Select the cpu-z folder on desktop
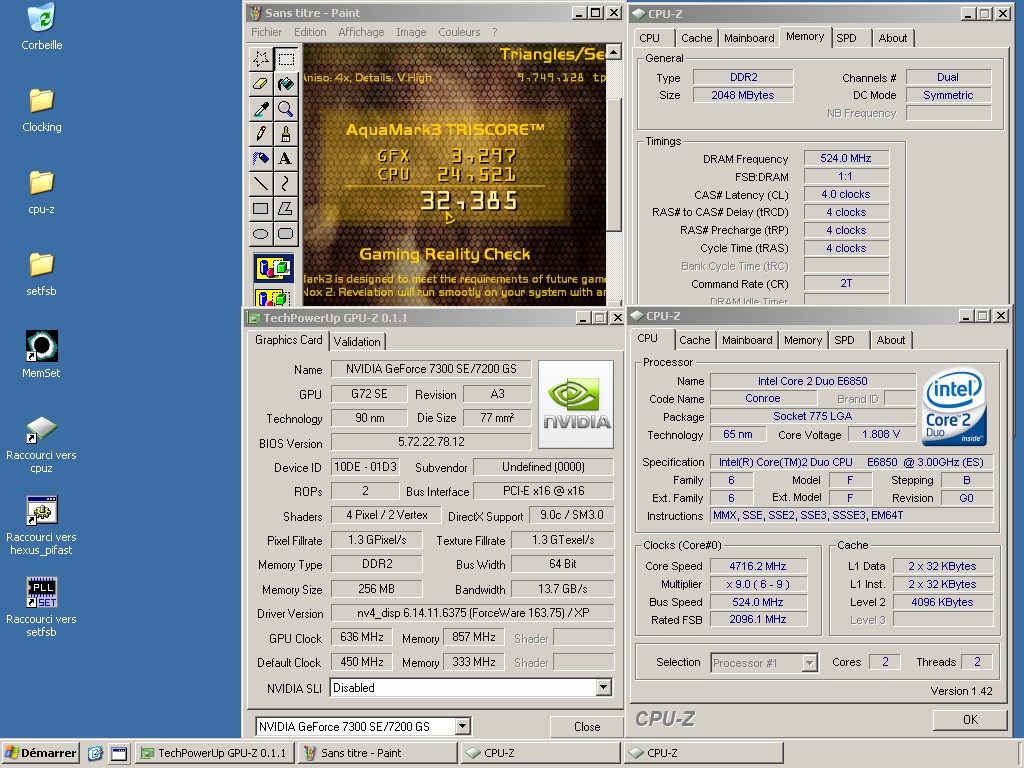 coord(42,192)
